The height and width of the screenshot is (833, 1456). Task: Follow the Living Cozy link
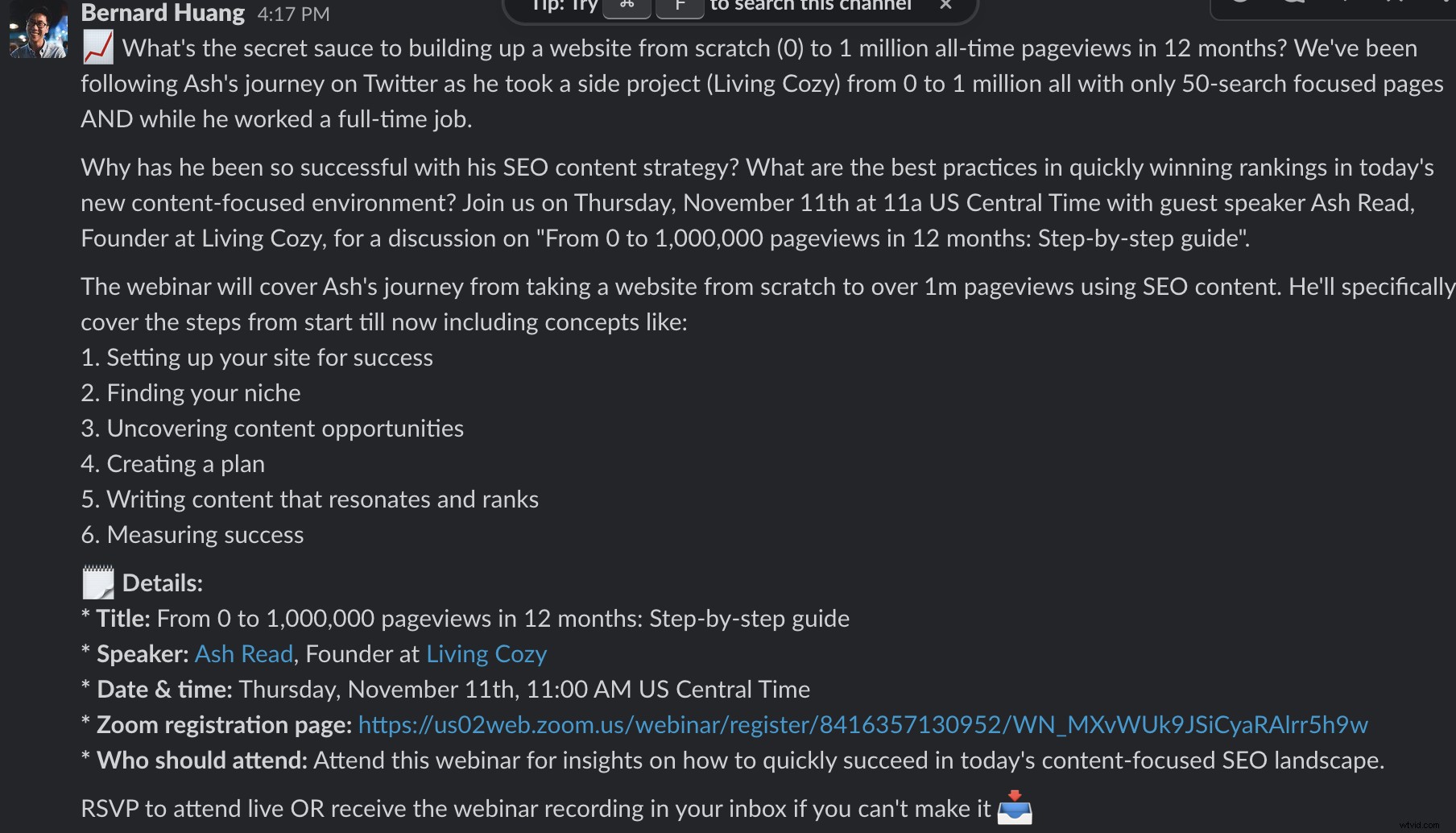point(486,653)
